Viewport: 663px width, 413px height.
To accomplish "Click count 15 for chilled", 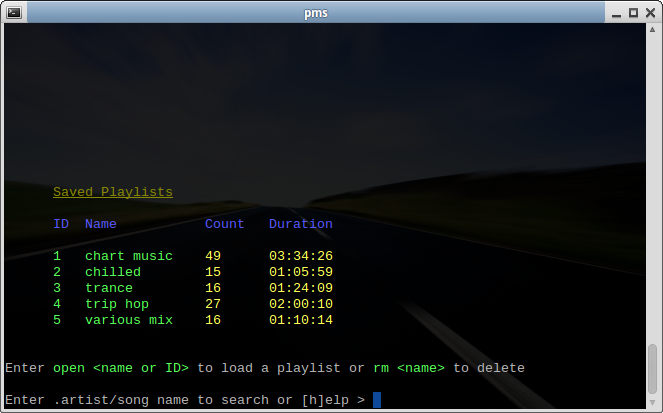I will coord(213,272).
